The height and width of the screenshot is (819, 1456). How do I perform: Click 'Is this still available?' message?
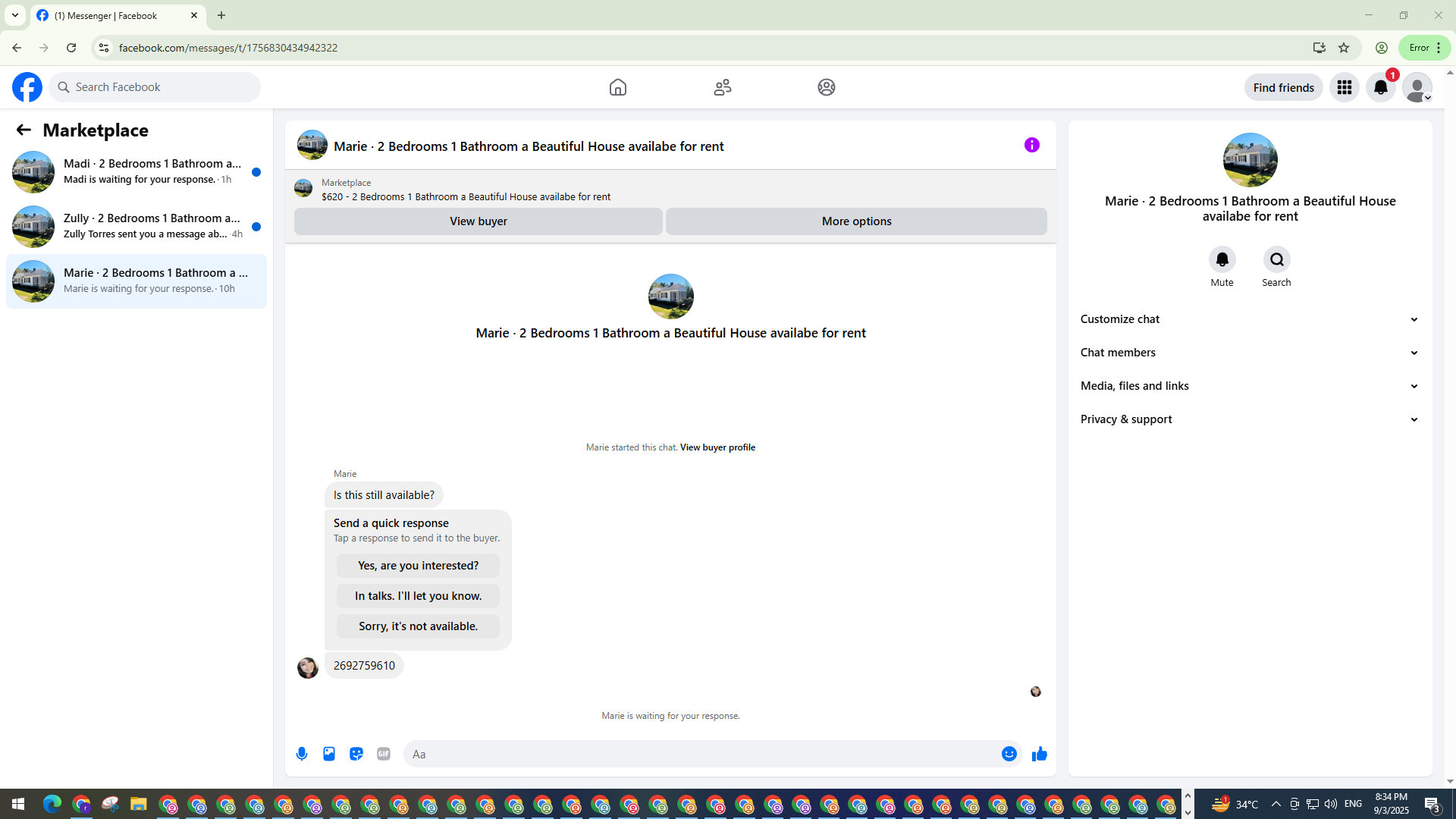[x=384, y=495]
